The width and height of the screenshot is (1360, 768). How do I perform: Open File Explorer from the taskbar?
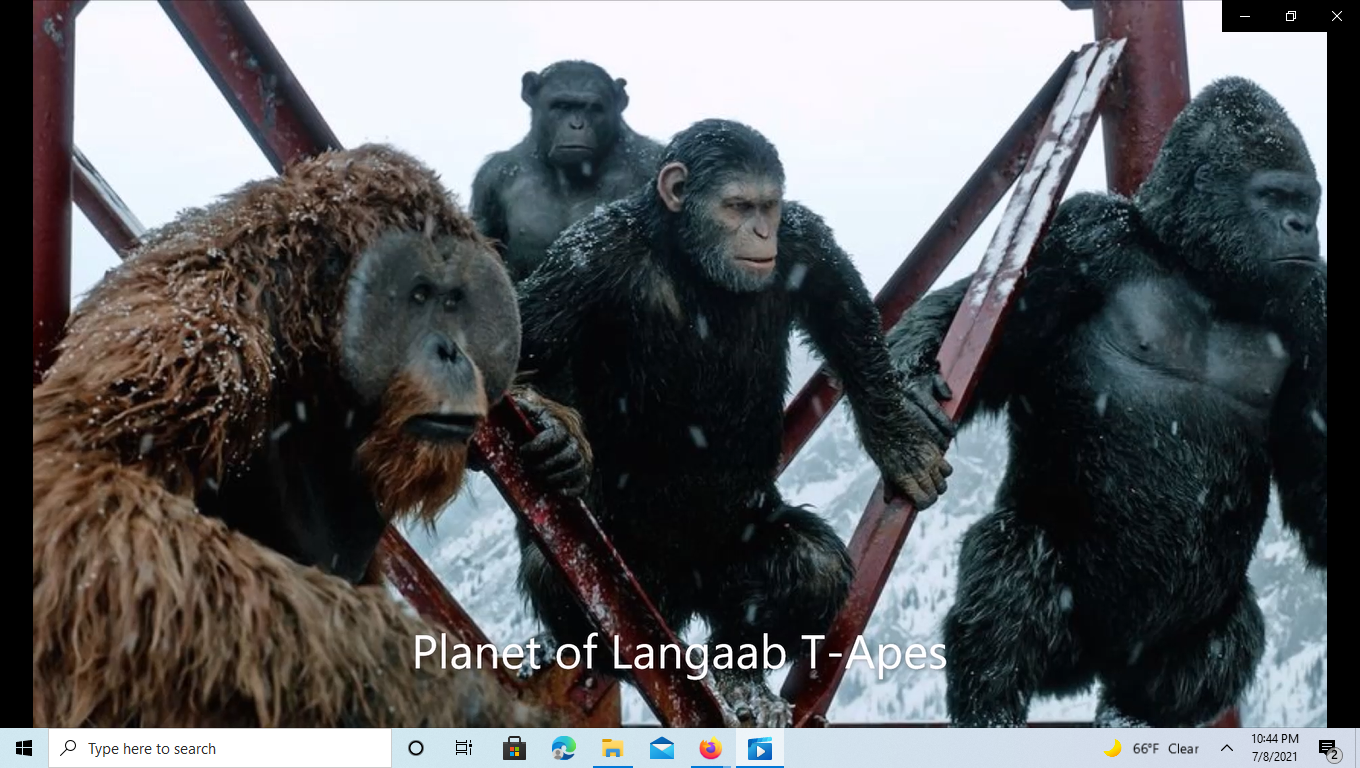click(x=612, y=748)
